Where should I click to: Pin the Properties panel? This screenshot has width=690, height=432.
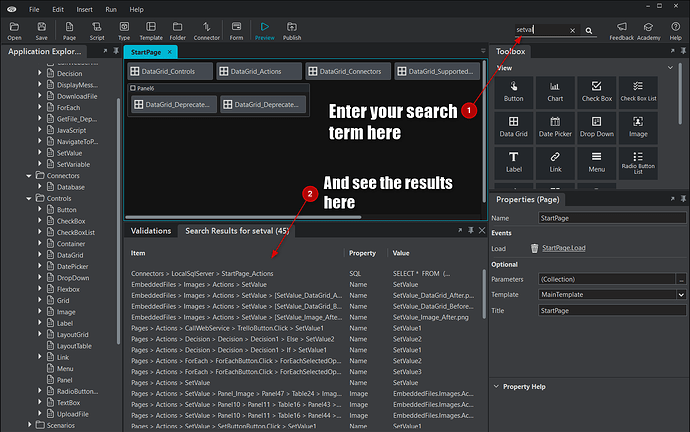[683, 199]
